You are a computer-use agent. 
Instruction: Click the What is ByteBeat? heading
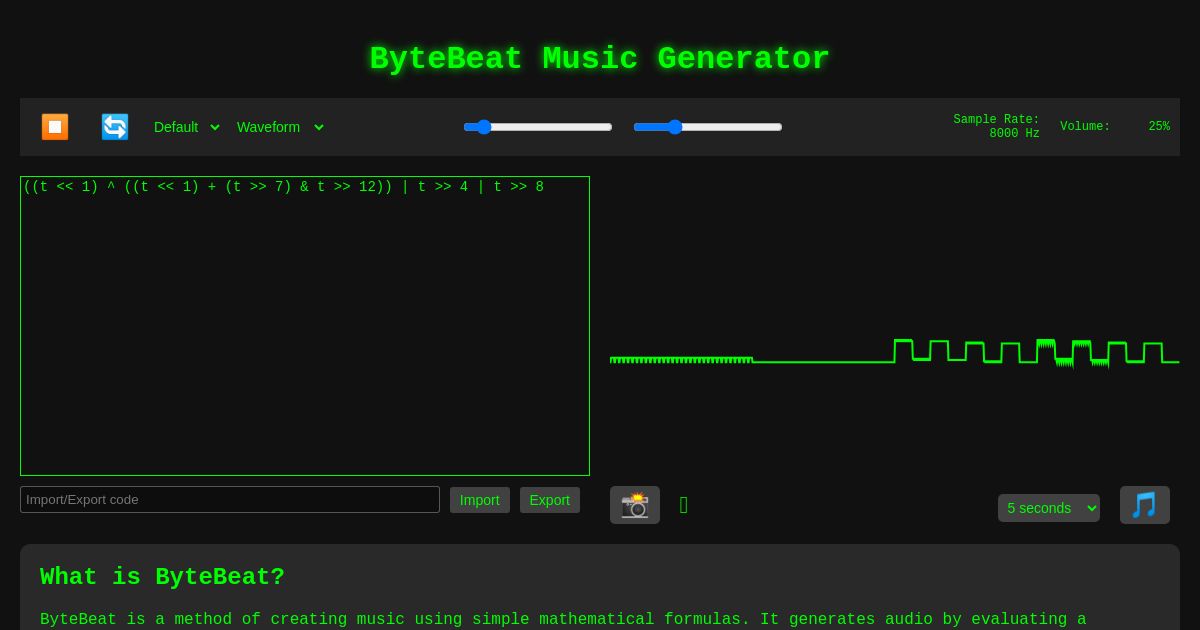[162, 577]
